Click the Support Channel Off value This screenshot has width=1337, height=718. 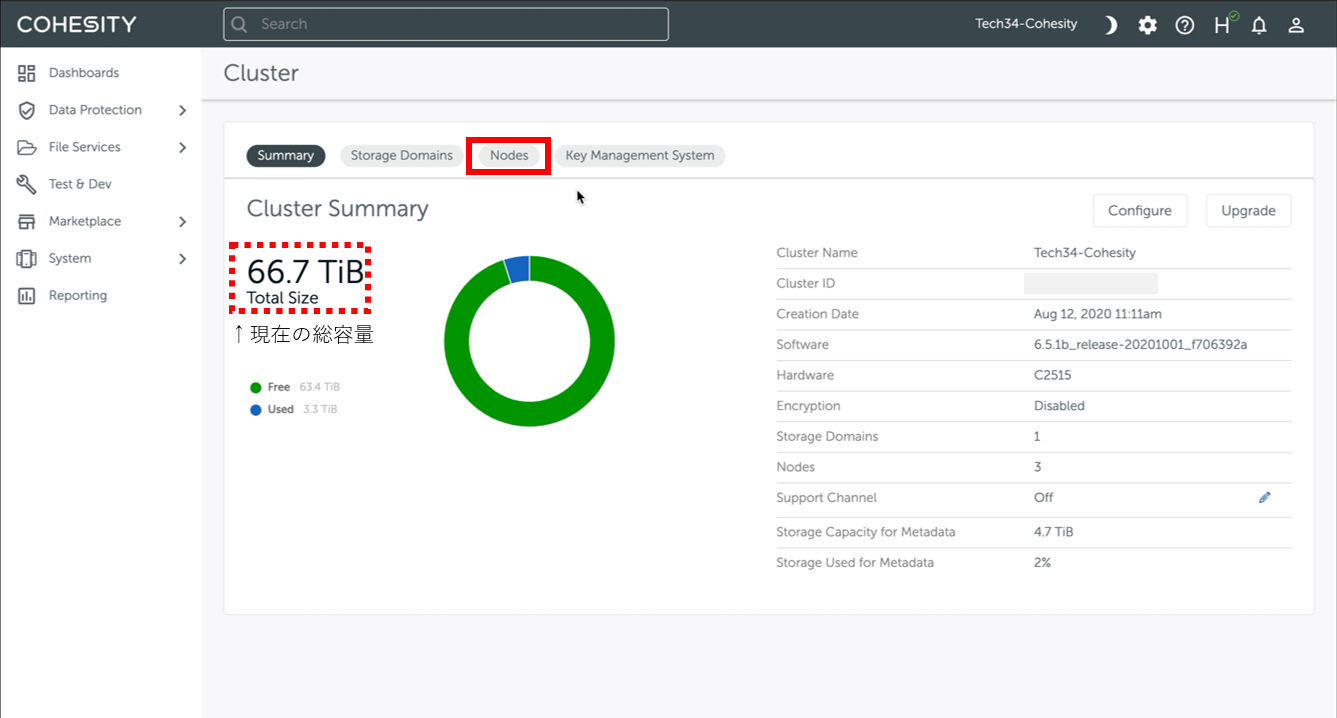(1044, 497)
